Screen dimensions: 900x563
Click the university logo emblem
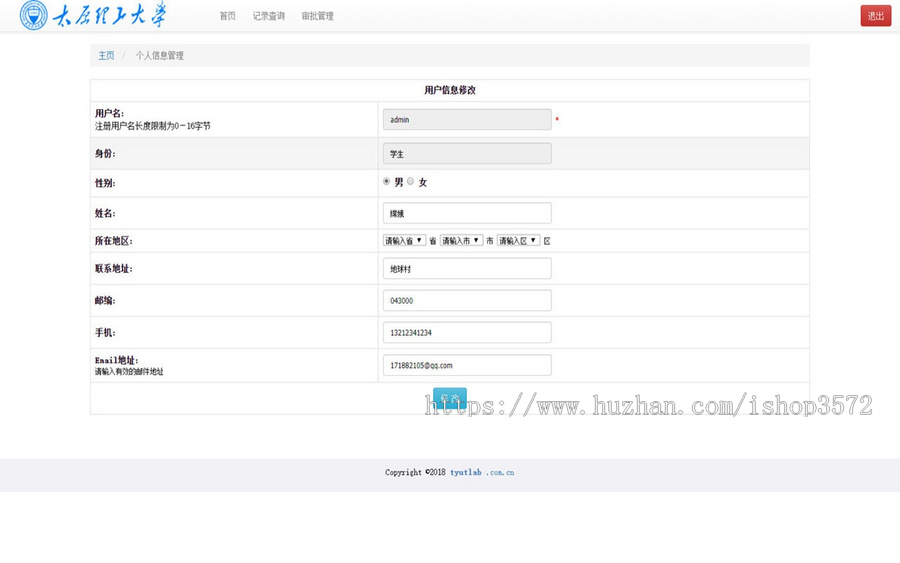34,15
